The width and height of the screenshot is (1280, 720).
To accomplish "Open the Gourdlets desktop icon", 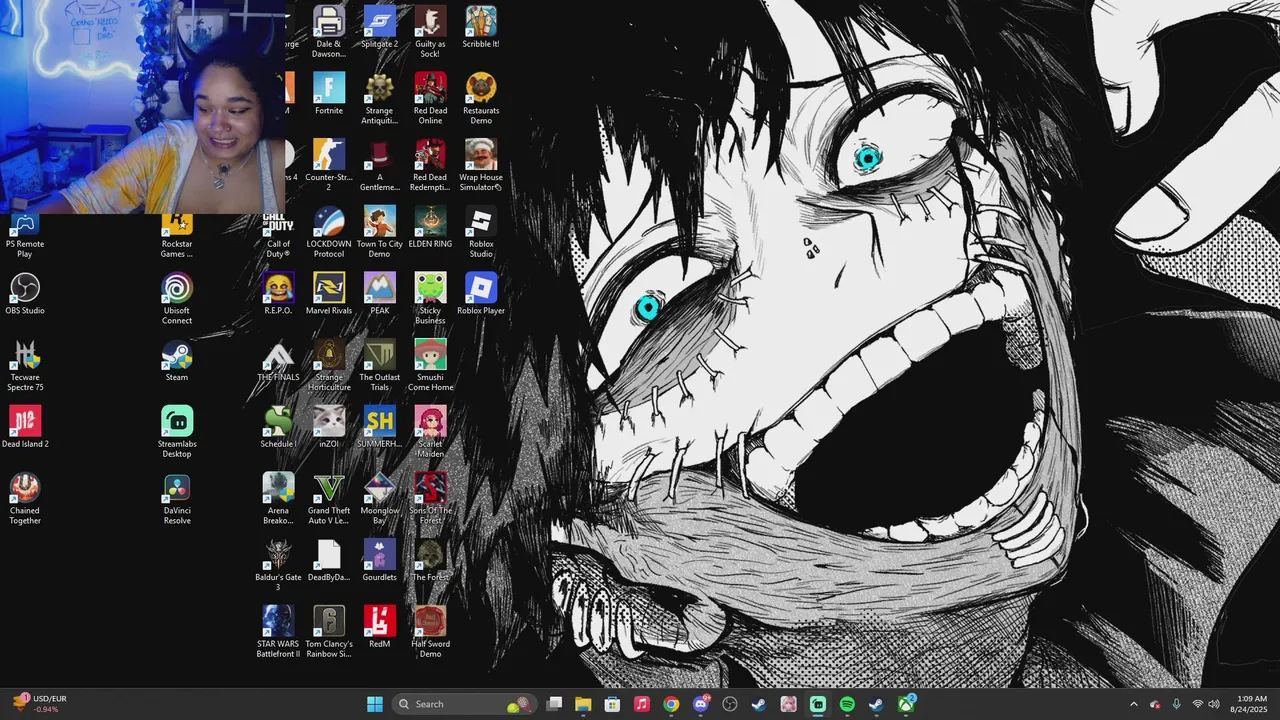I will (x=379, y=561).
